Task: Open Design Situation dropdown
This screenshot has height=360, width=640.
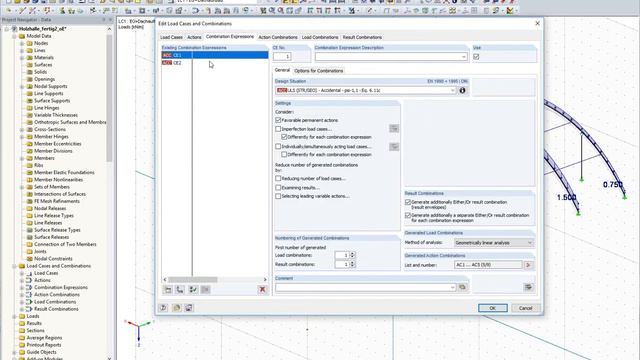Action: point(452,90)
